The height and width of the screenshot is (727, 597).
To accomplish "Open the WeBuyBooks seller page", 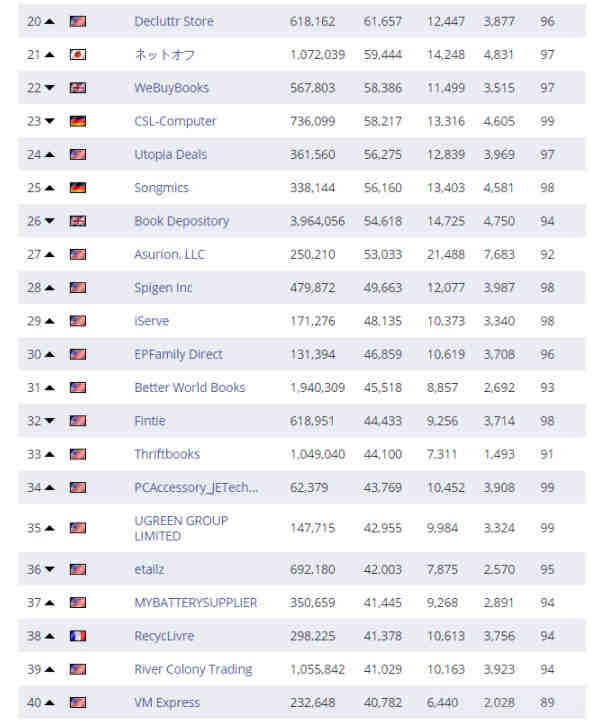I will 171,88.
